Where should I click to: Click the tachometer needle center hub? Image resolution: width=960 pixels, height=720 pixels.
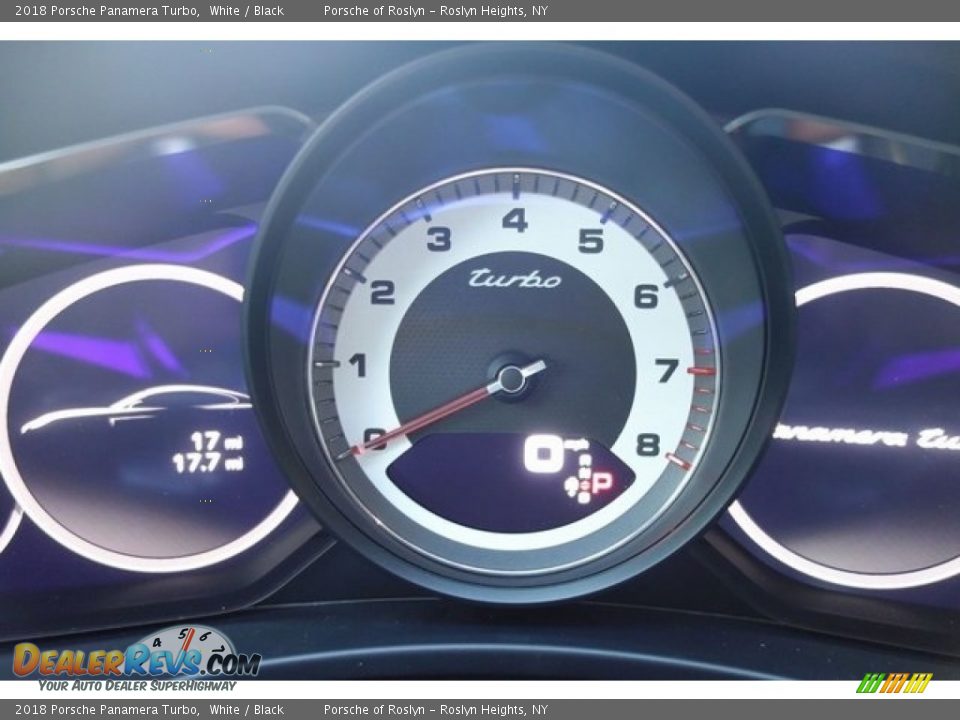point(511,379)
